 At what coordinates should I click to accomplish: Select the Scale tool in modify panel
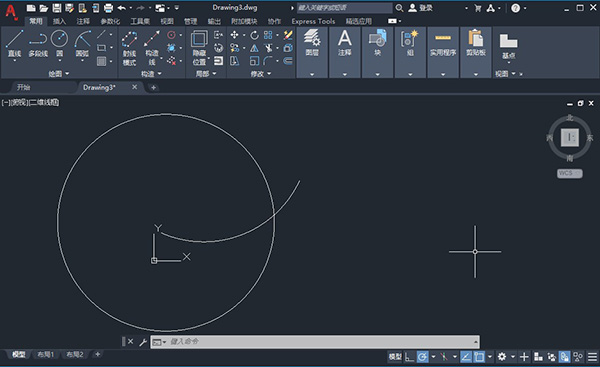[254, 60]
